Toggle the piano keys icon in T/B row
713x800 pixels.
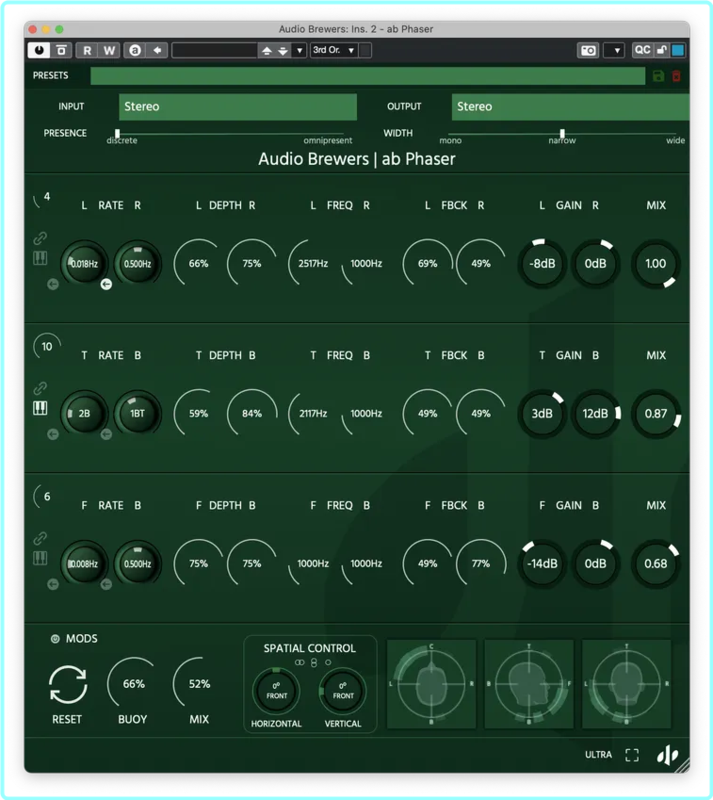[x=40, y=408]
